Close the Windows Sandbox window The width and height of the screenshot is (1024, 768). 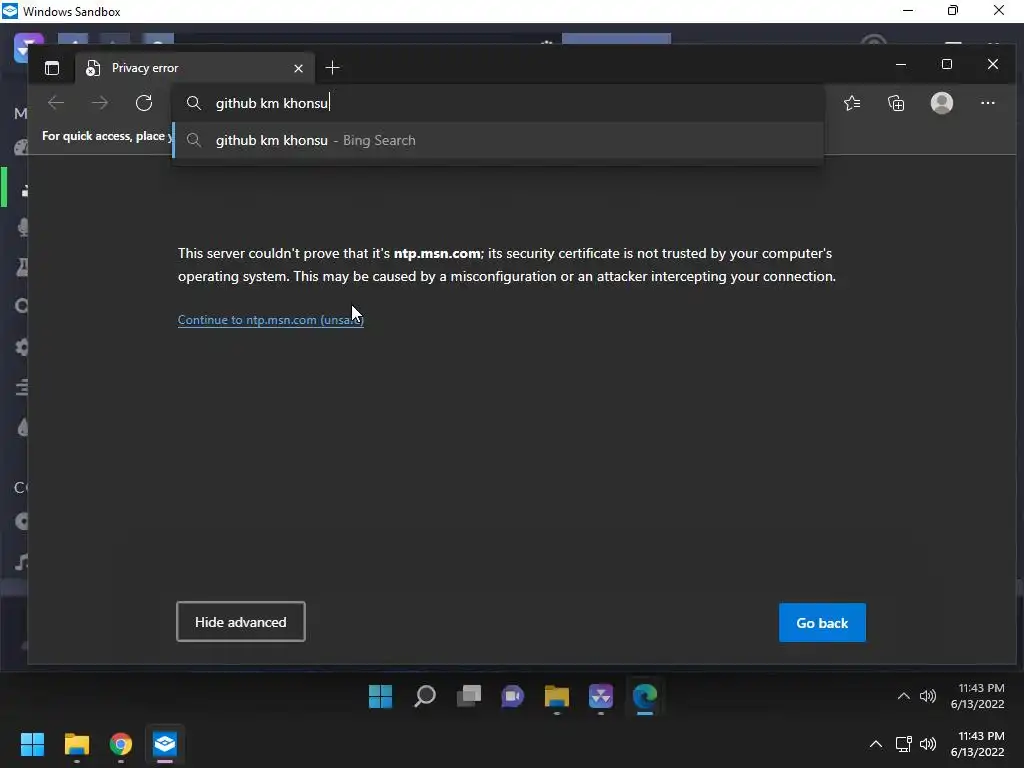point(999,10)
